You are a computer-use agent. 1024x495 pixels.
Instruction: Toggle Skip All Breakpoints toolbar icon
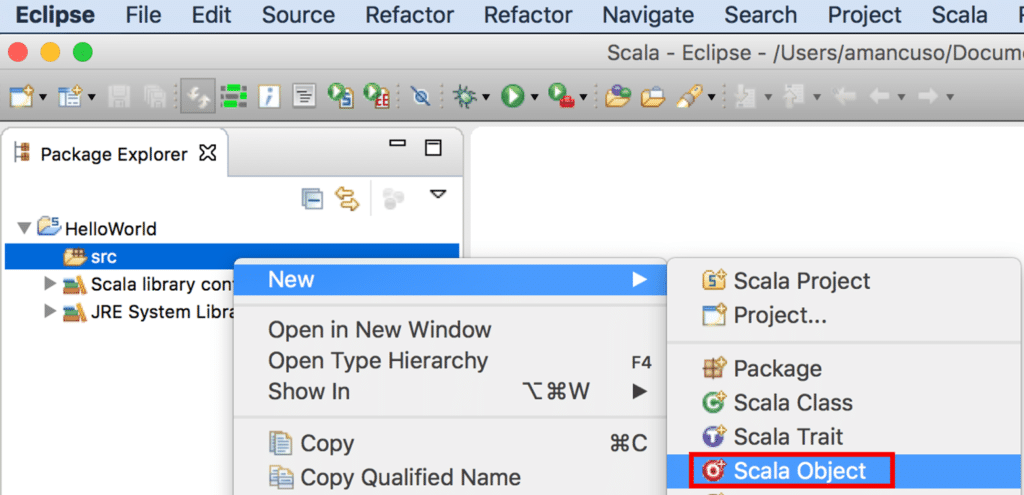[421, 97]
